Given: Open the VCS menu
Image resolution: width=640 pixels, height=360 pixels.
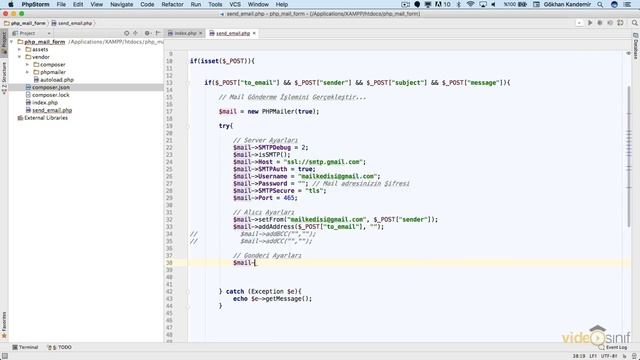Looking at the screenshot, I should click(x=235, y=4).
